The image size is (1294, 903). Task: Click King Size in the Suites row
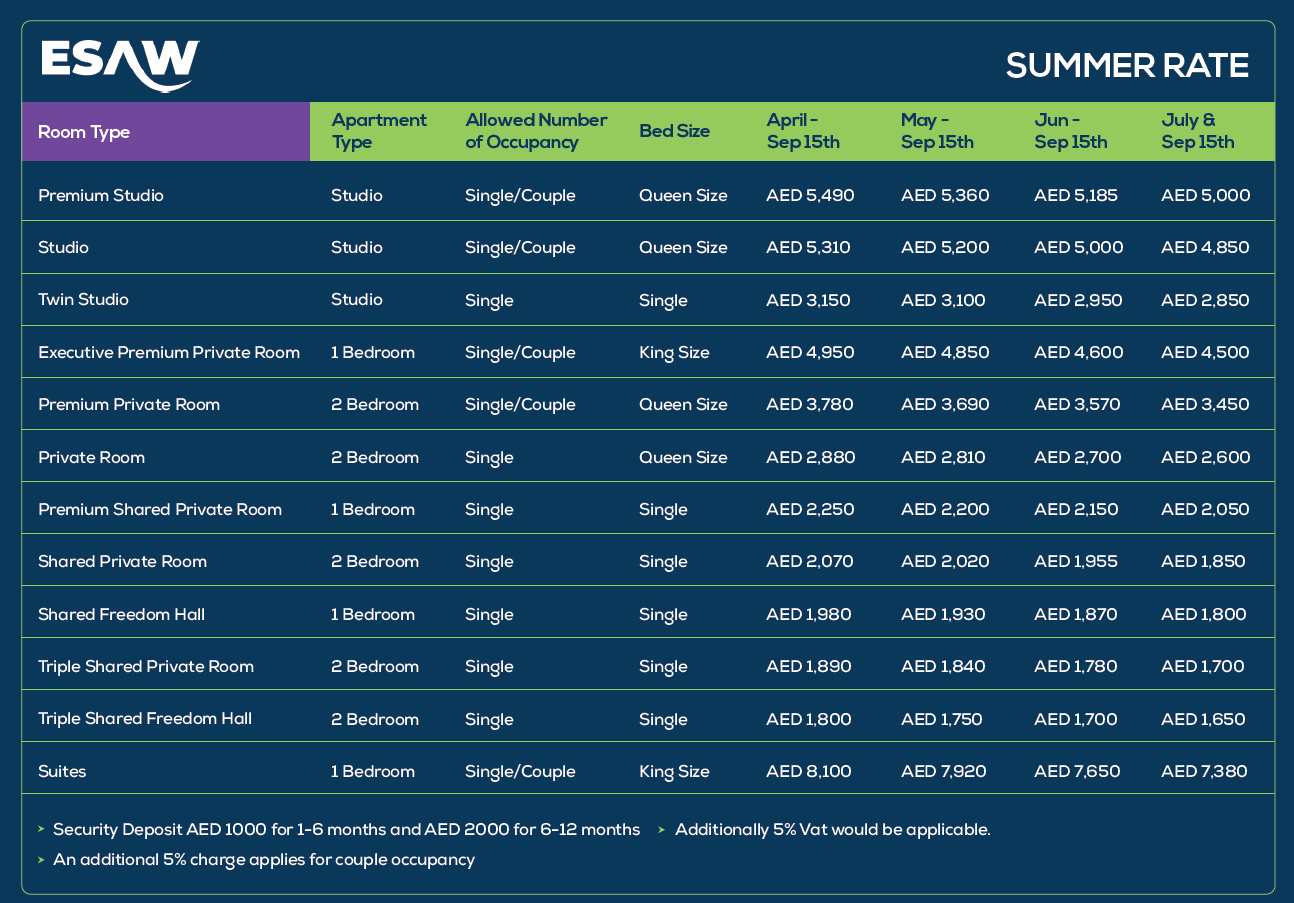(674, 771)
